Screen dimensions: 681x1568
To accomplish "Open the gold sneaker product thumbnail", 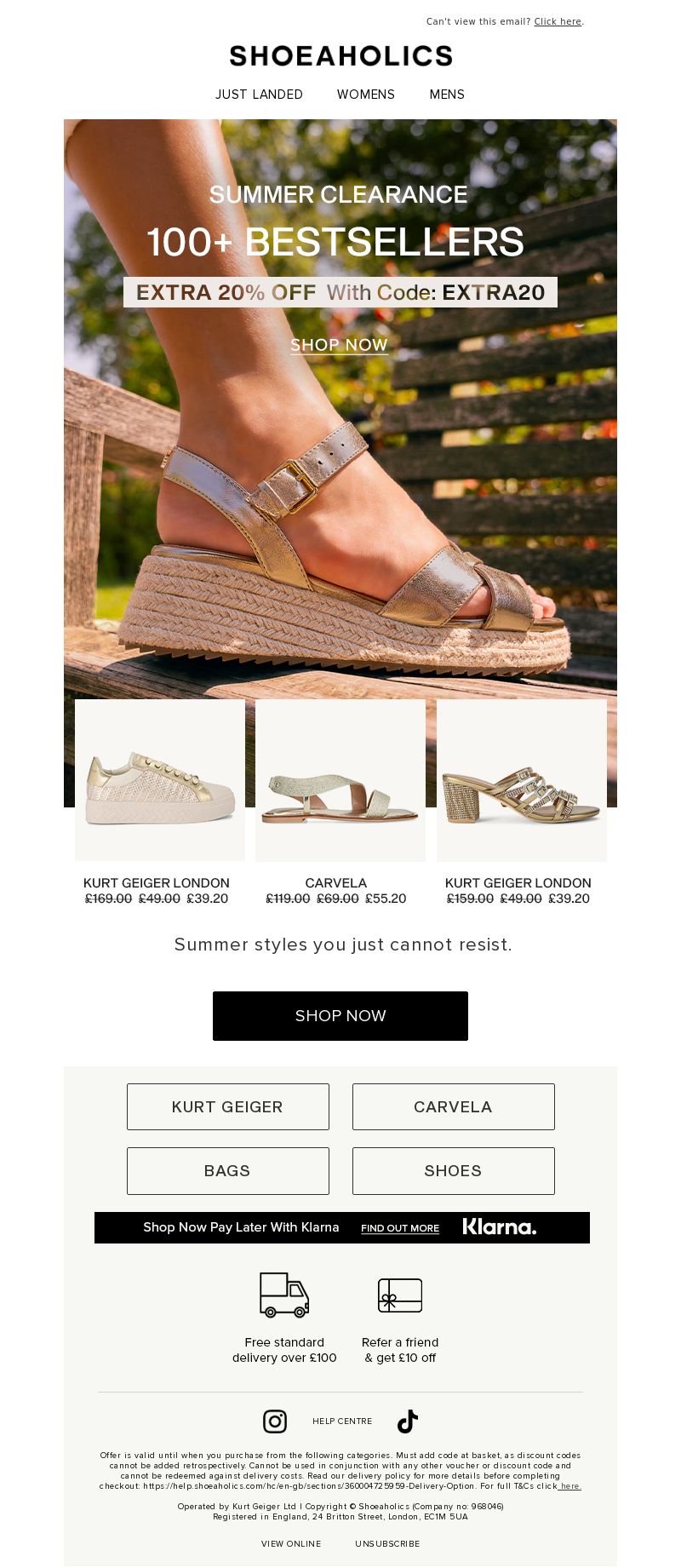I will click(x=160, y=780).
